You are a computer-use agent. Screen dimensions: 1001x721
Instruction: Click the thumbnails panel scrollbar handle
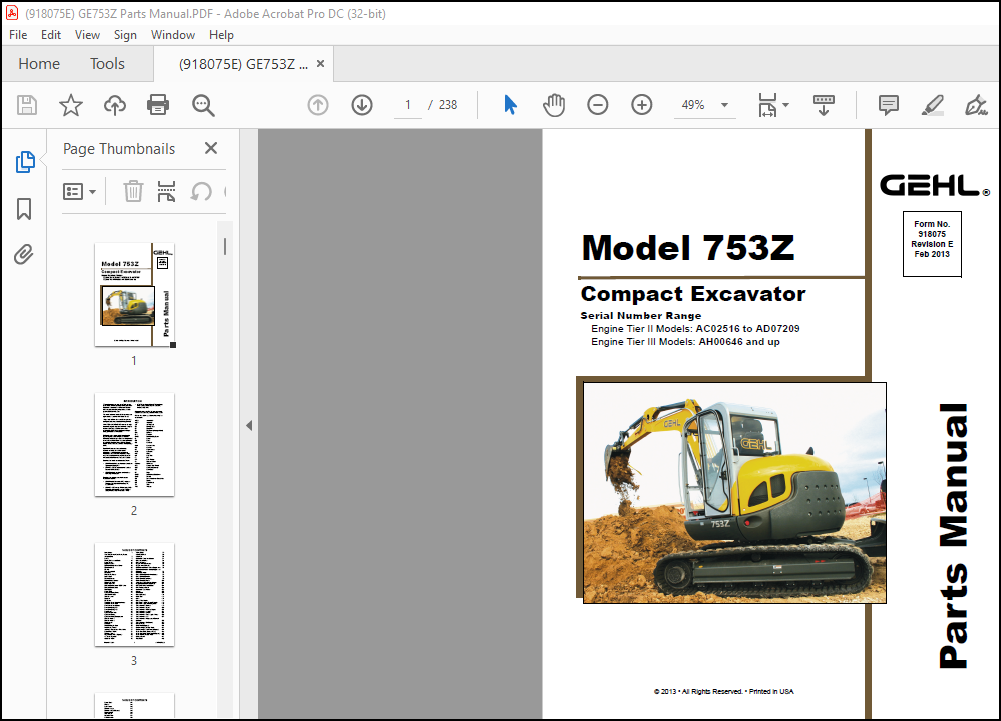pyautogui.click(x=225, y=247)
